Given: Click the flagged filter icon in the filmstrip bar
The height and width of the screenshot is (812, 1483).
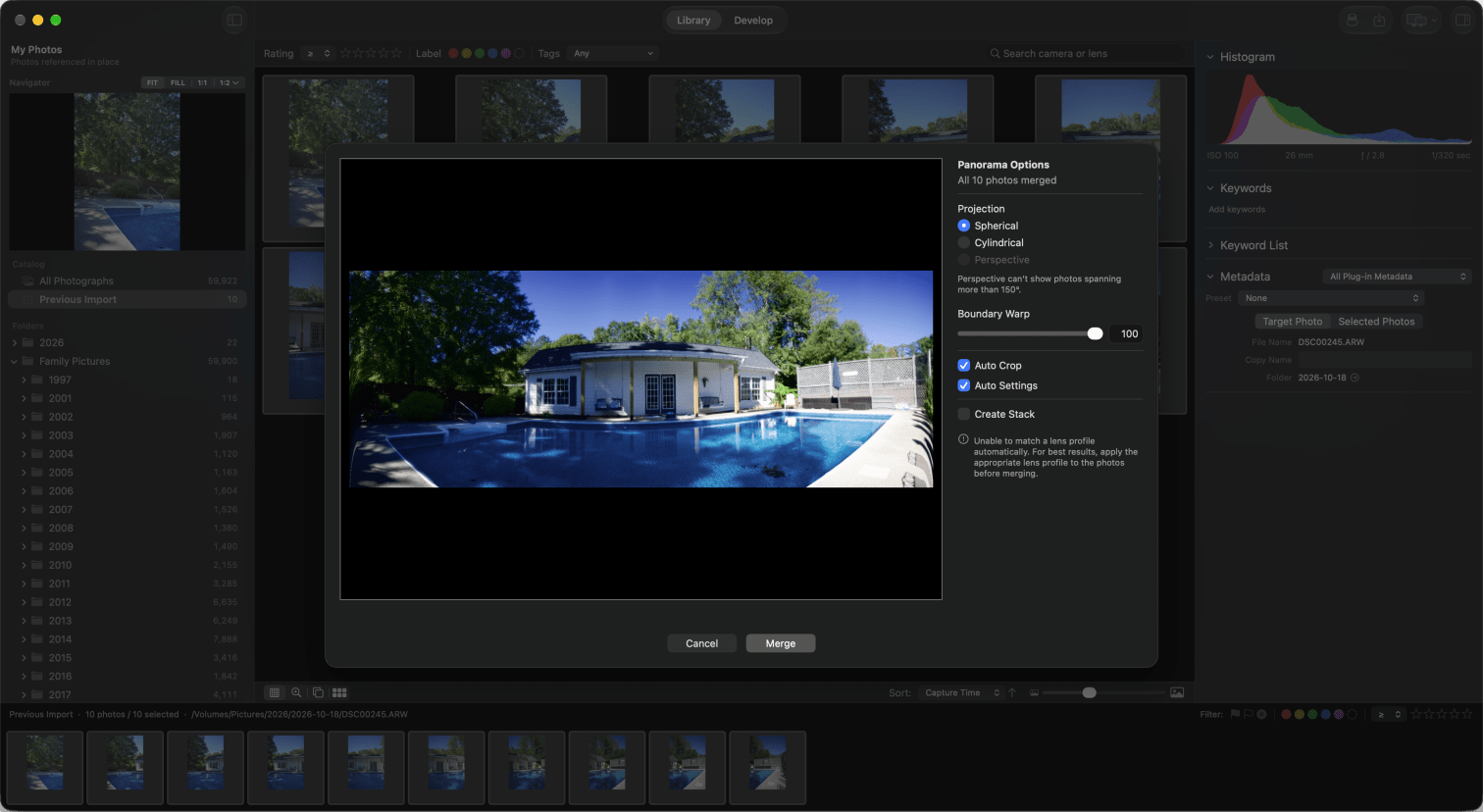Looking at the screenshot, I should (1235, 714).
